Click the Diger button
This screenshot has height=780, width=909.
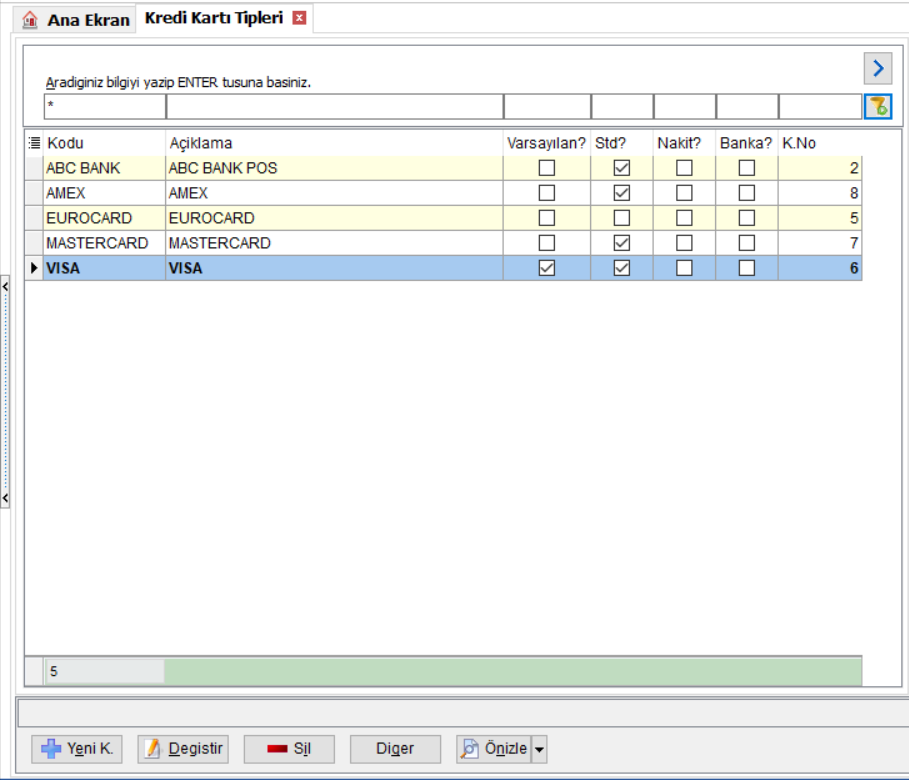(x=395, y=749)
